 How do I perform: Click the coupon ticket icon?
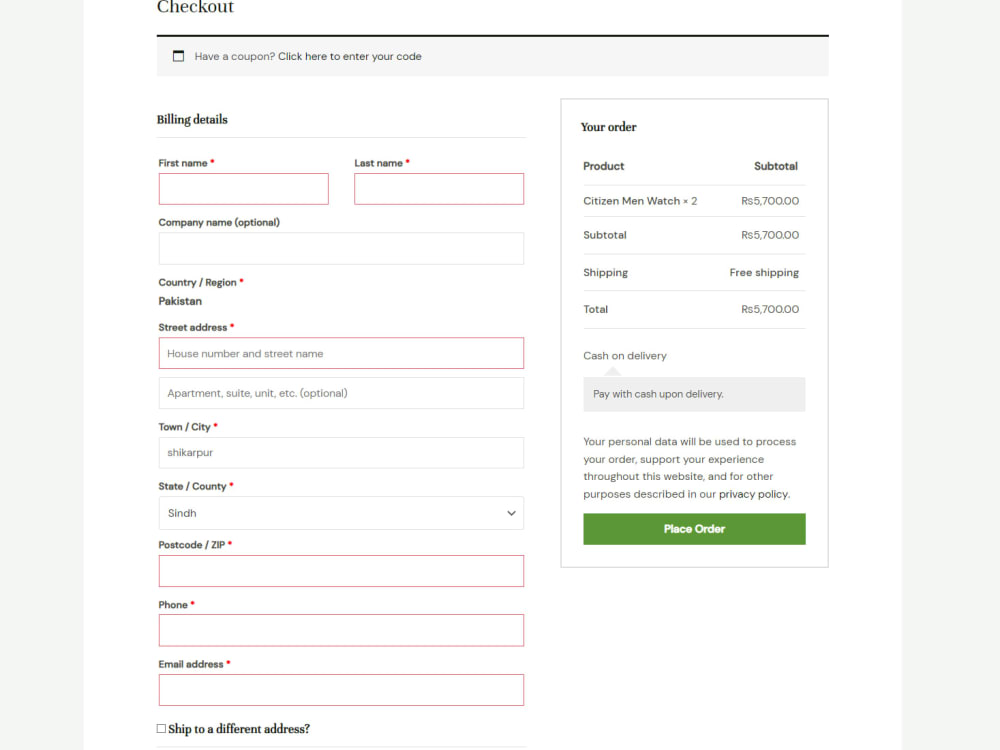click(x=178, y=56)
